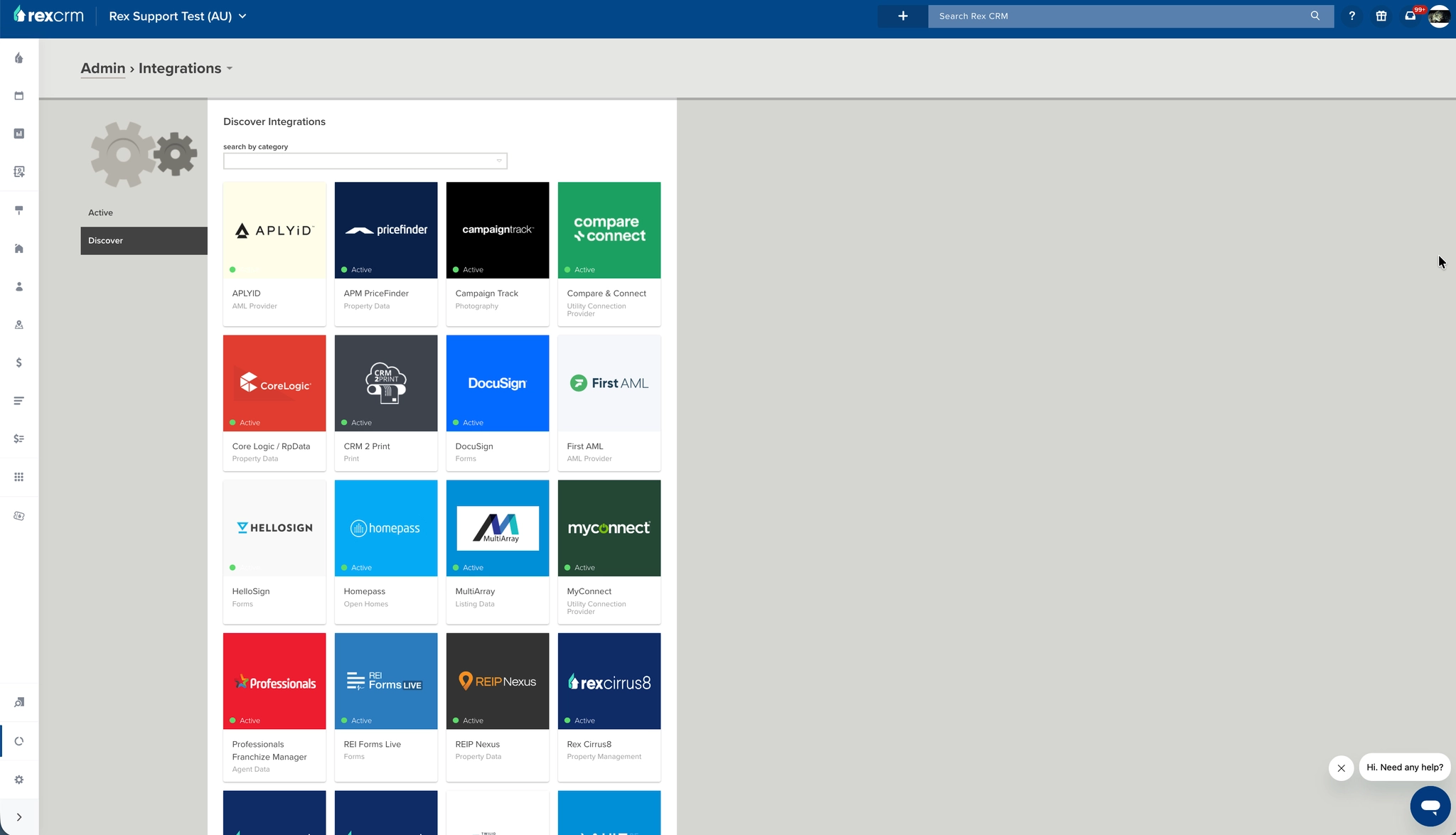This screenshot has height=835, width=1456.
Task: Open the text lines icon in sidebar
Action: click(x=19, y=401)
